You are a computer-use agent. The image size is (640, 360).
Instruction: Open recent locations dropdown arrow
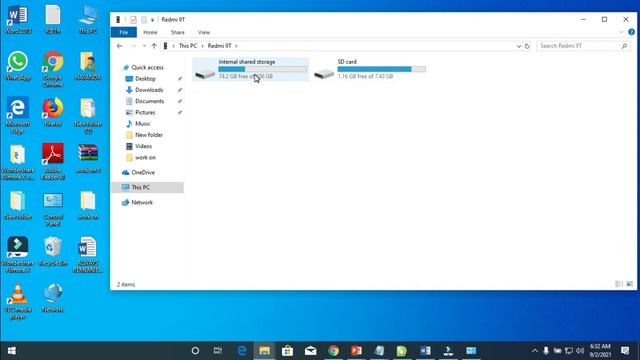point(144,46)
